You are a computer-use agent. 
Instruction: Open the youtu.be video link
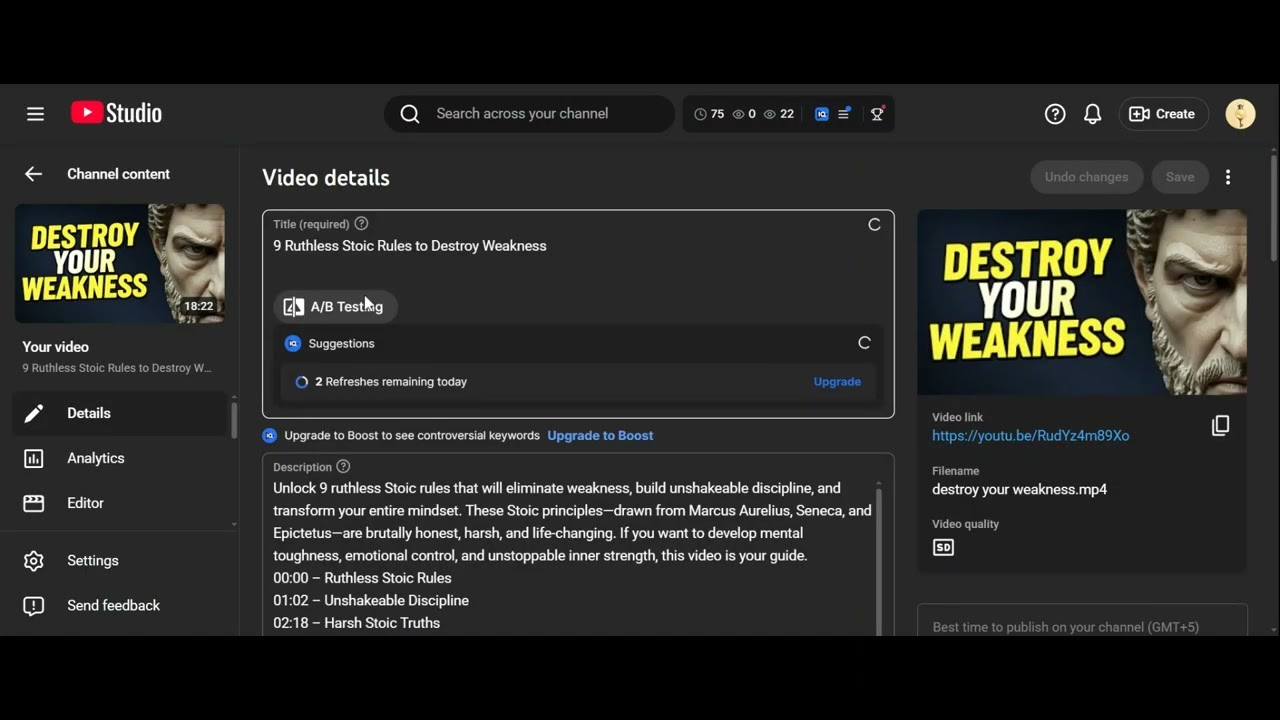click(x=1030, y=436)
